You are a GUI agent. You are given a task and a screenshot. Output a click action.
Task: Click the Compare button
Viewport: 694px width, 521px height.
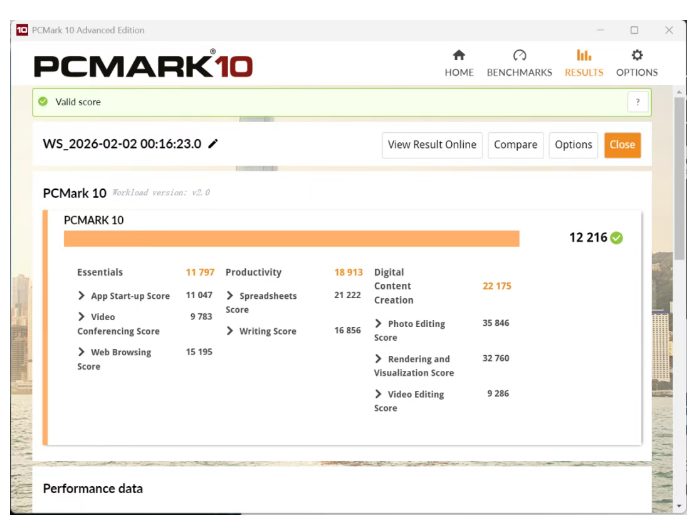(515, 145)
